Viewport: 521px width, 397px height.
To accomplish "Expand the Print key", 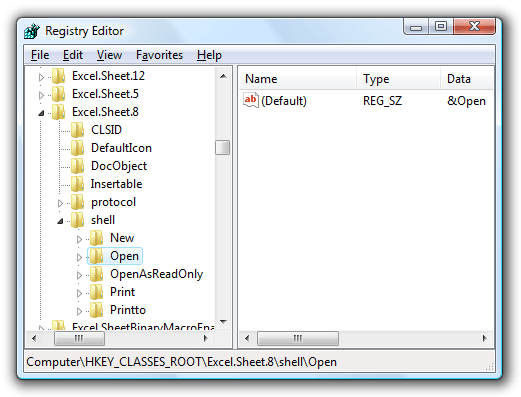I will coord(79,293).
